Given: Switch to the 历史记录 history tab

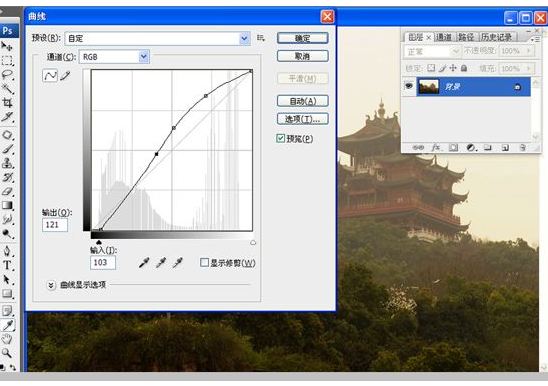Looking at the screenshot, I should click(496, 37).
